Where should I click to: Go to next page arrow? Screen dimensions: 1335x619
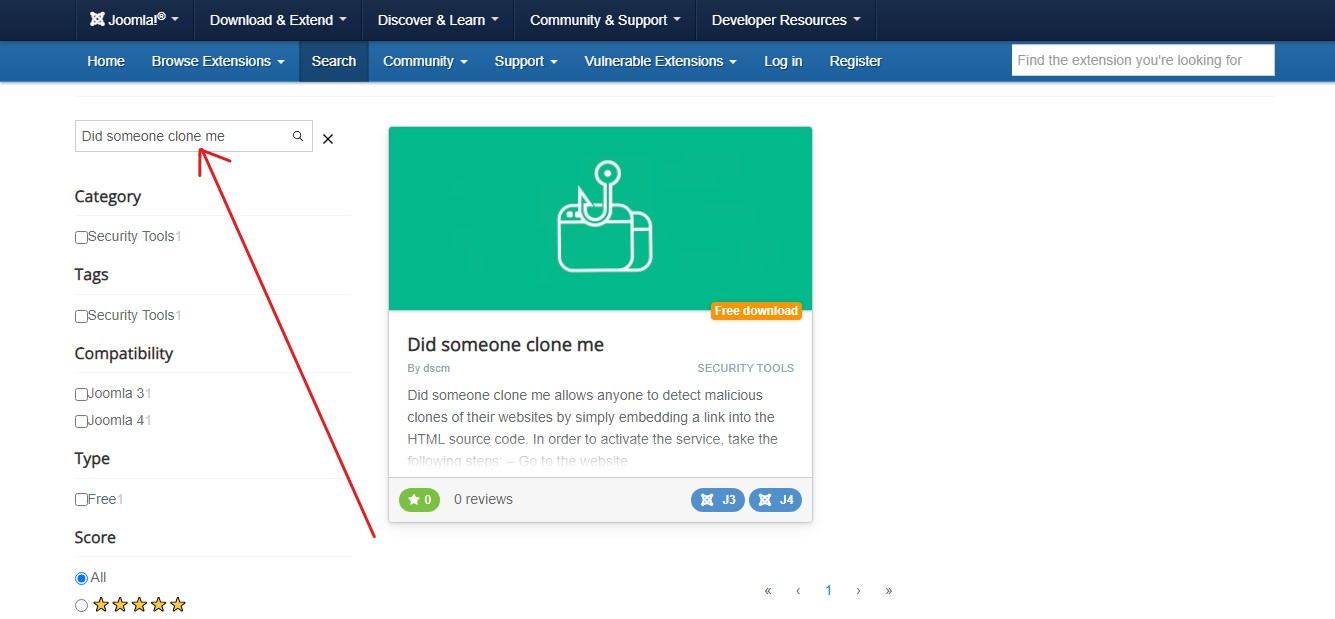(x=858, y=591)
